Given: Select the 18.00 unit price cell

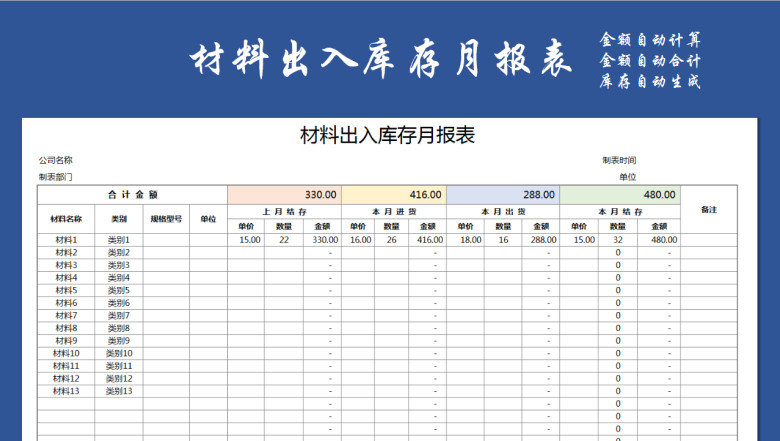Looking at the screenshot, I should [x=466, y=240].
